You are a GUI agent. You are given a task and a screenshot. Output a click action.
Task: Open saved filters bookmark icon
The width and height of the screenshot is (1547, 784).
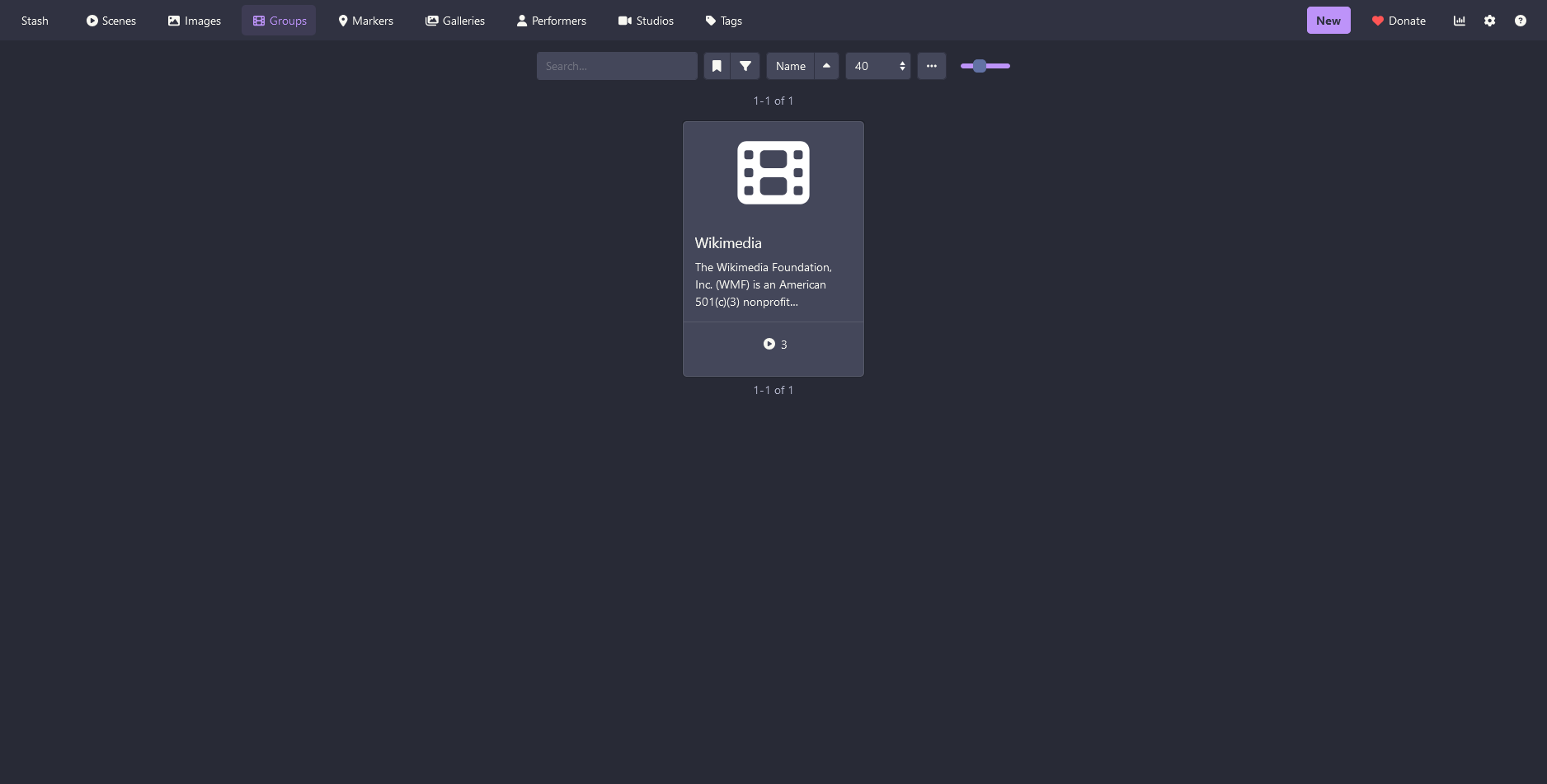717,66
